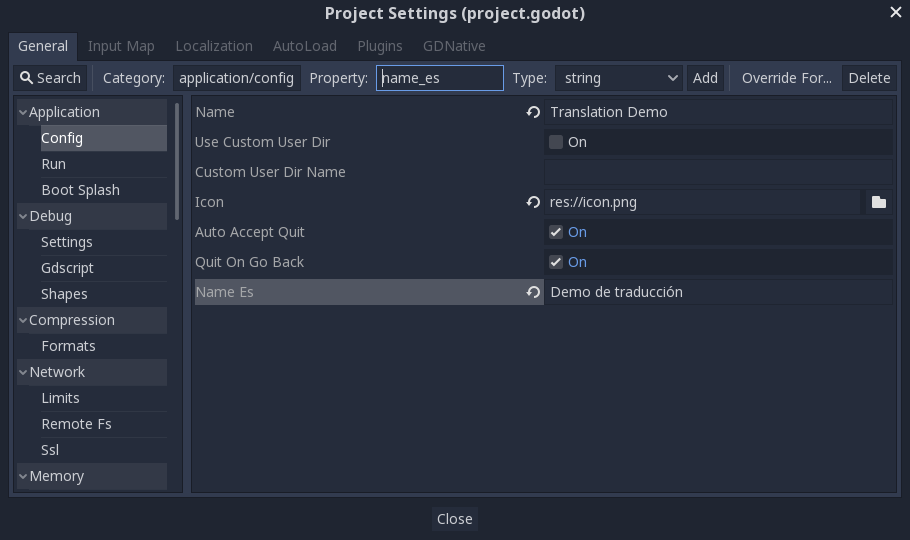
Task: Collapse the Application tree section
Action: tap(22, 112)
